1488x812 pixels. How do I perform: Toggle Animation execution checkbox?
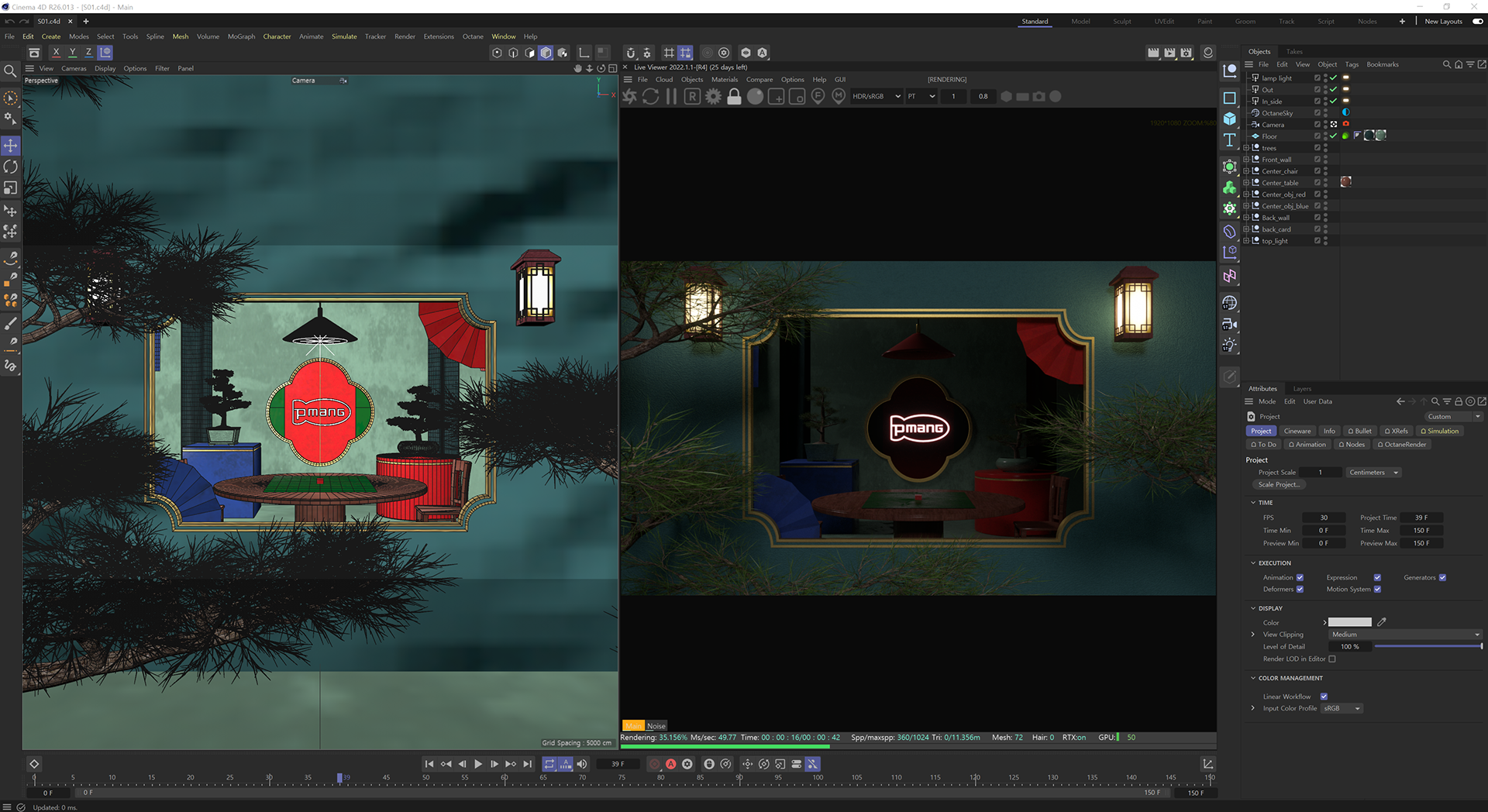click(x=1300, y=577)
